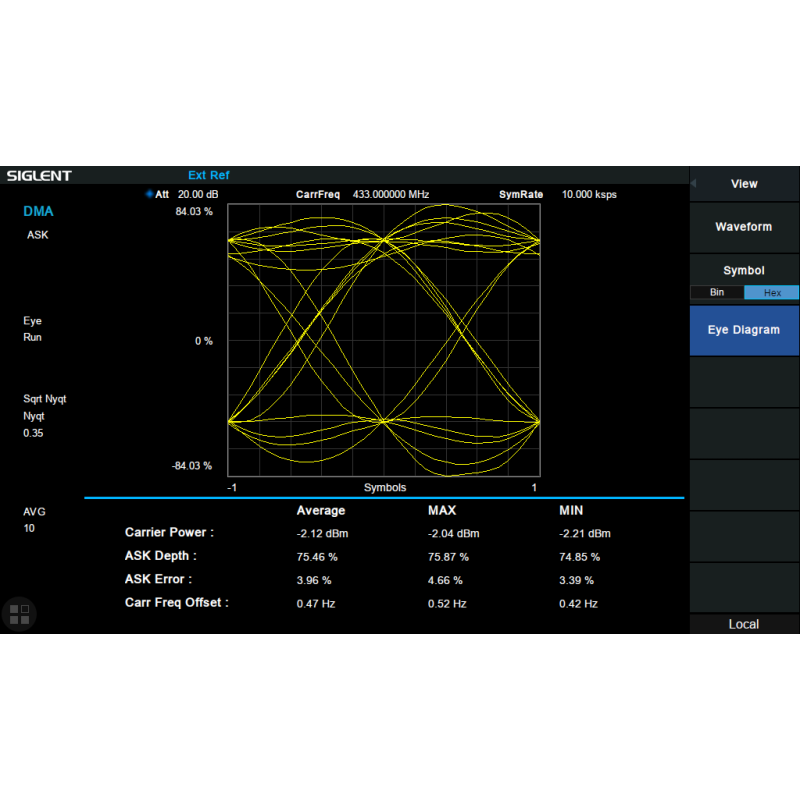The height and width of the screenshot is (800, 800).
Task: Click the filter alpha value 0.35
Action: pyautogui.click(x=35, y=434)
